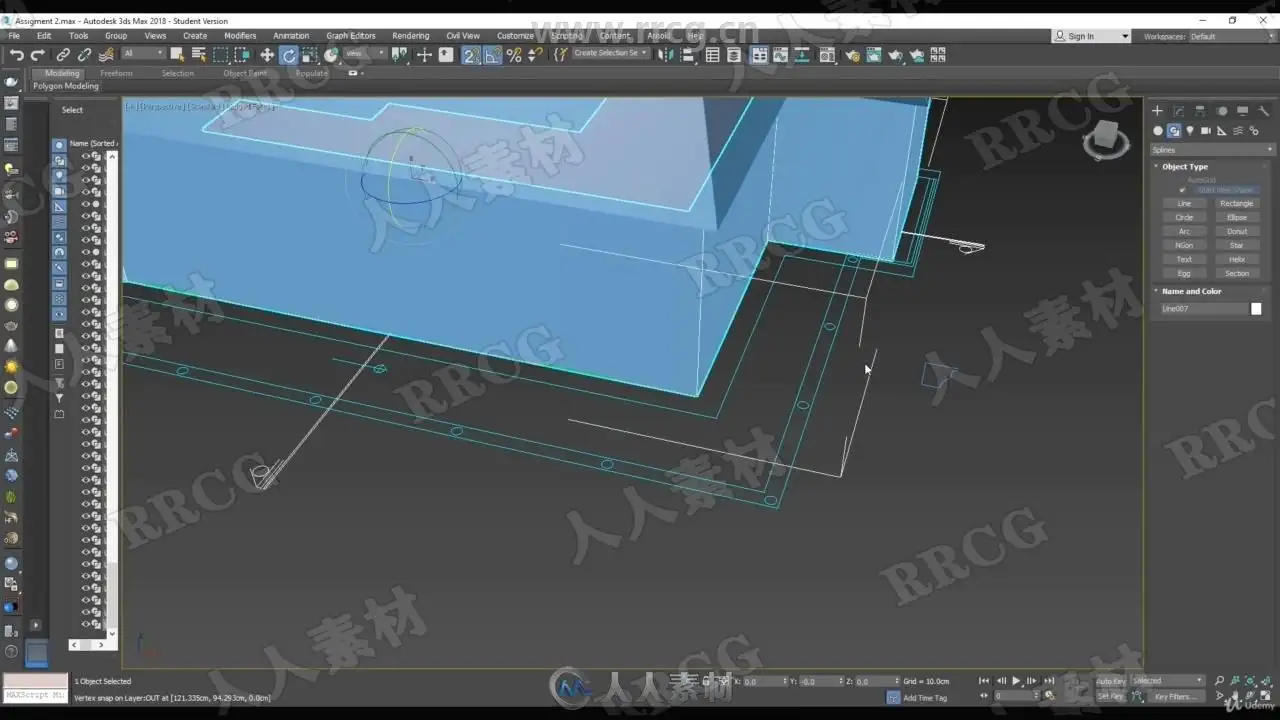Select the Lights category icon

(1190, 131)
